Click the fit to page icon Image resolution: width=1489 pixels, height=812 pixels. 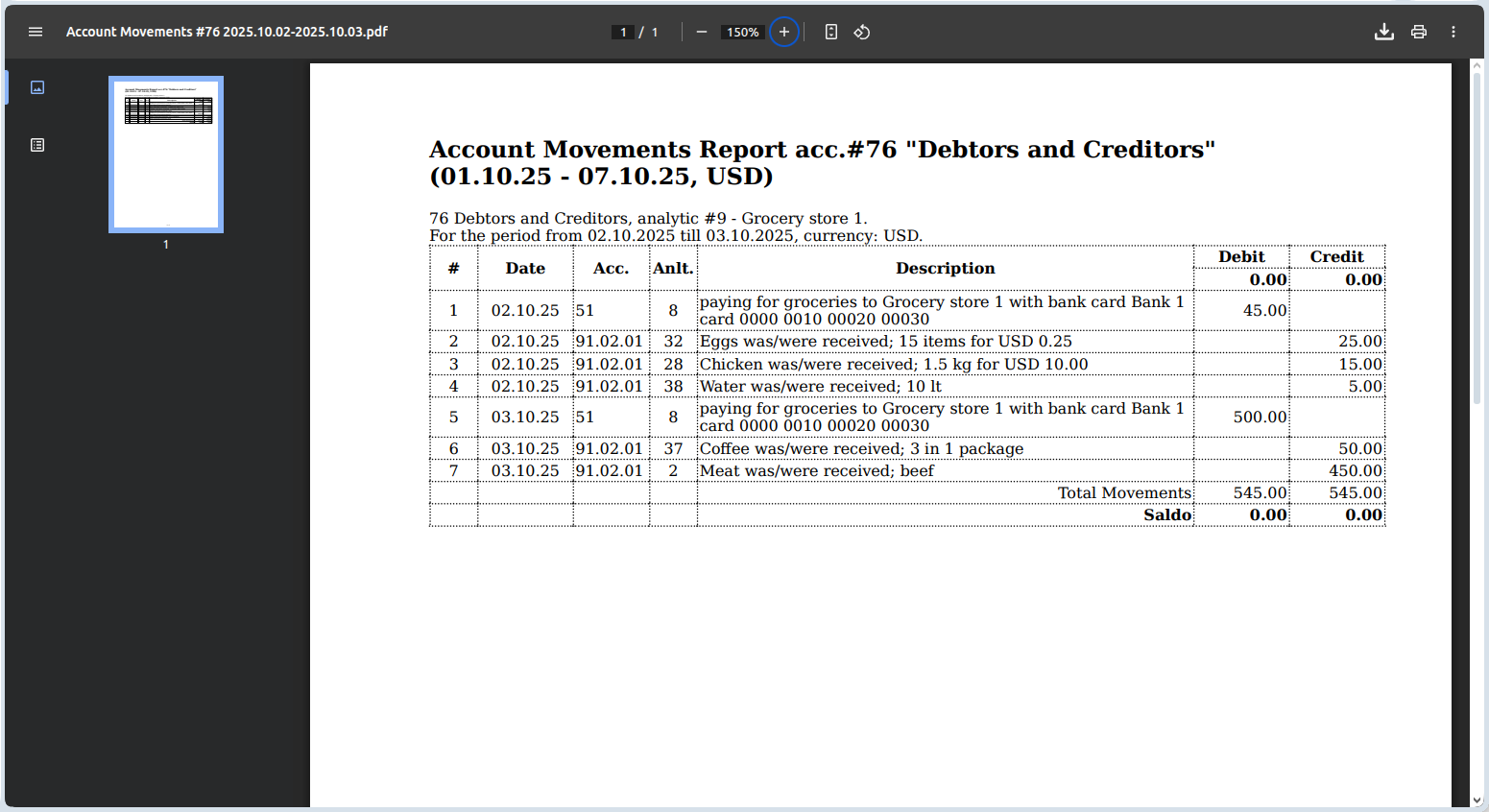point(831,32)
